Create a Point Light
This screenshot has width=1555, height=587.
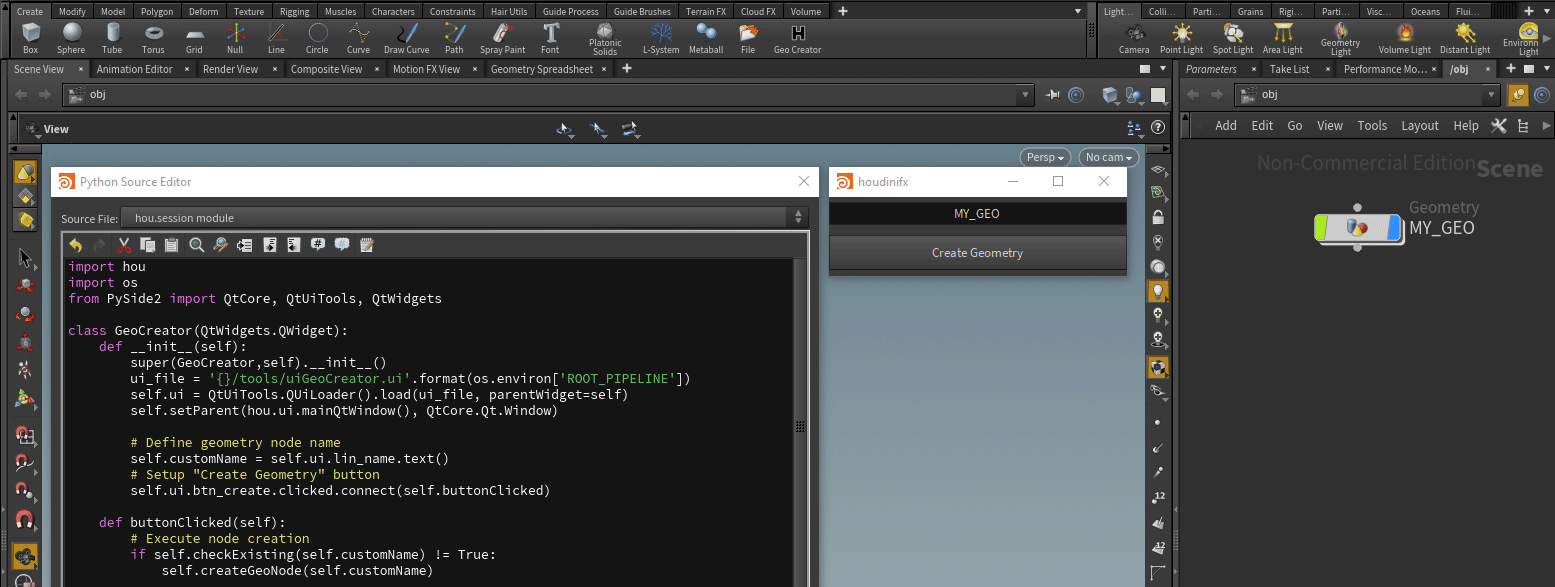pos(1182,38)
